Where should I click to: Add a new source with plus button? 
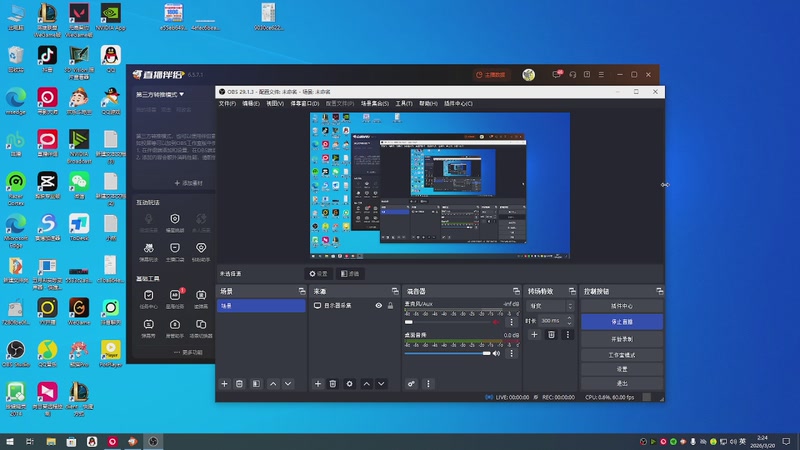pos(318,384)
